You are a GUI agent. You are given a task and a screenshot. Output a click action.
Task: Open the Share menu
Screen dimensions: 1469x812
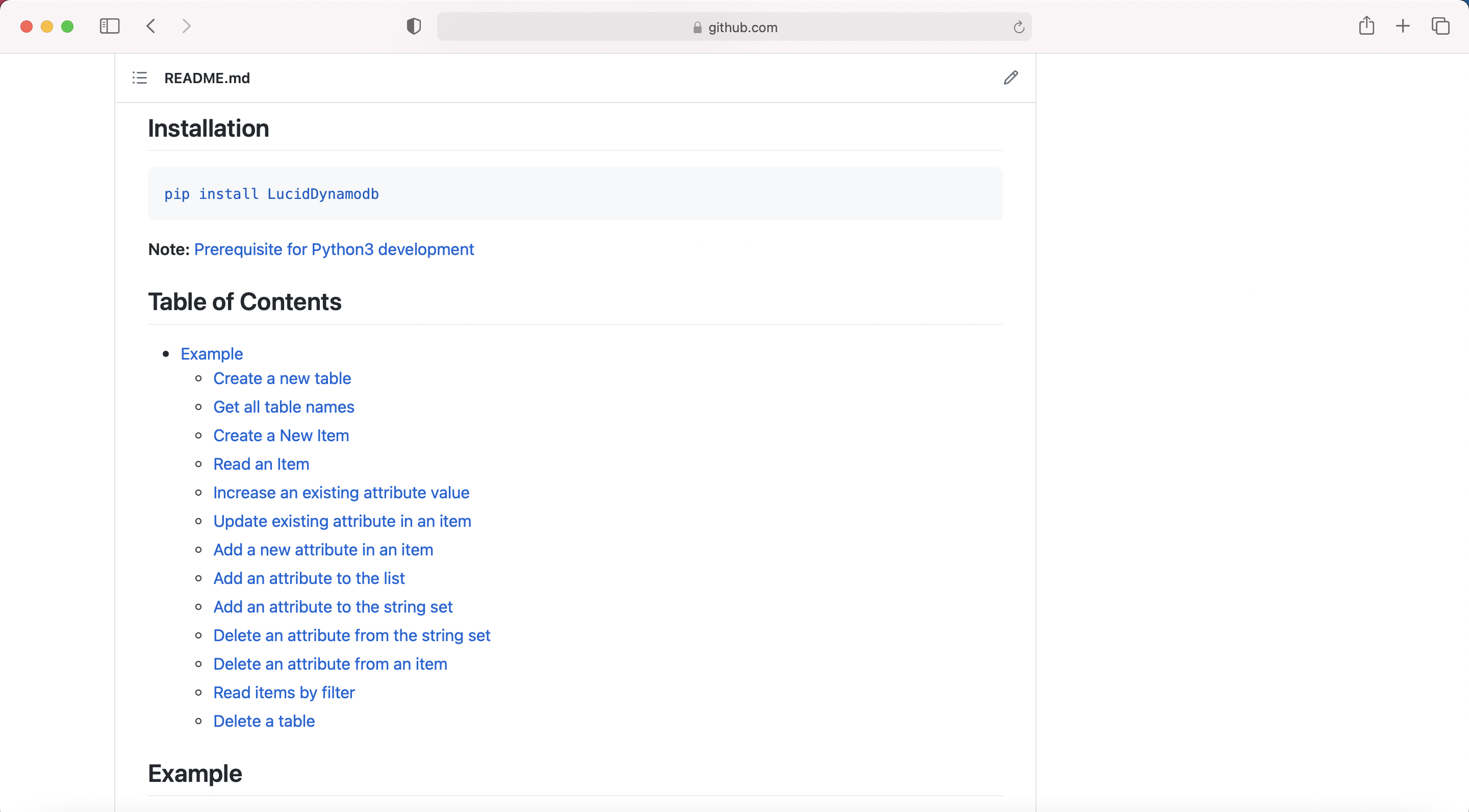(x=1366, y=26)
